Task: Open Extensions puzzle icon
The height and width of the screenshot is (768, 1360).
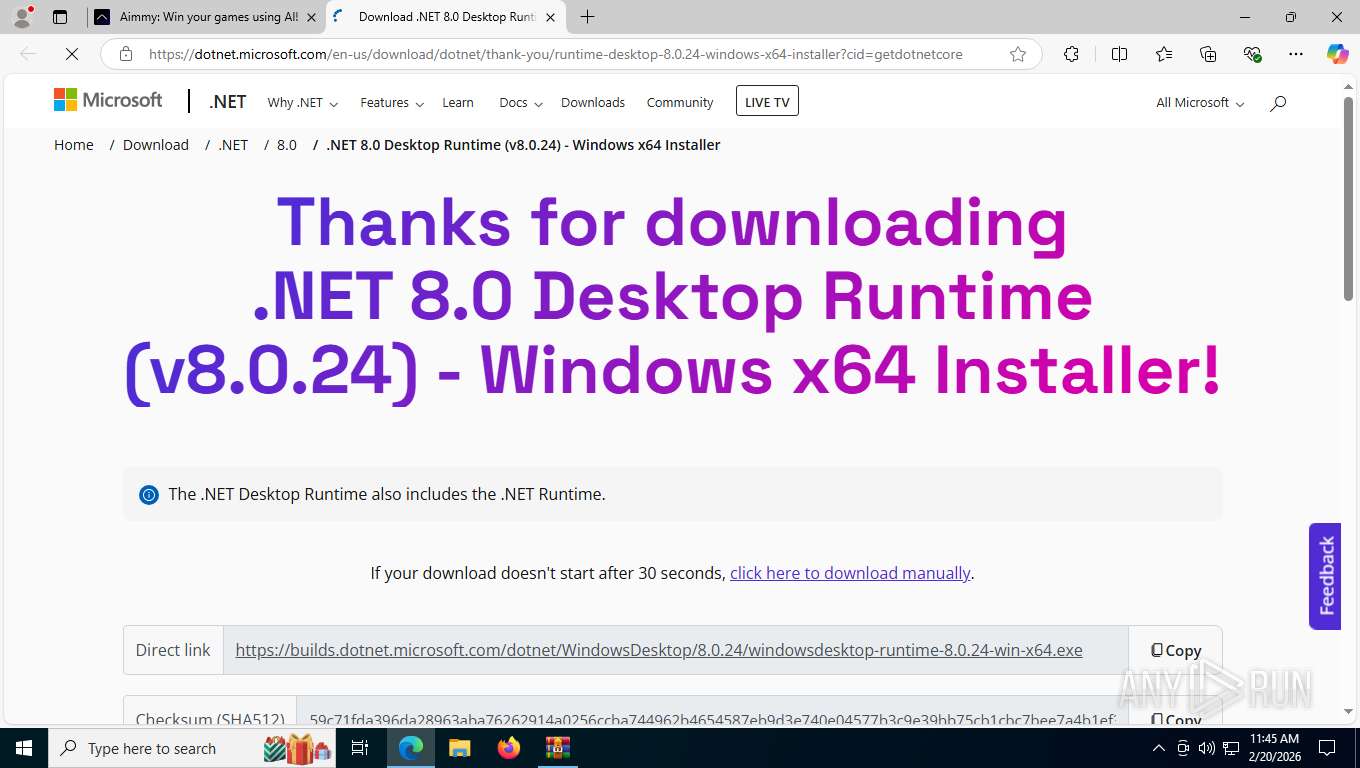Action: pos(1071,54)
